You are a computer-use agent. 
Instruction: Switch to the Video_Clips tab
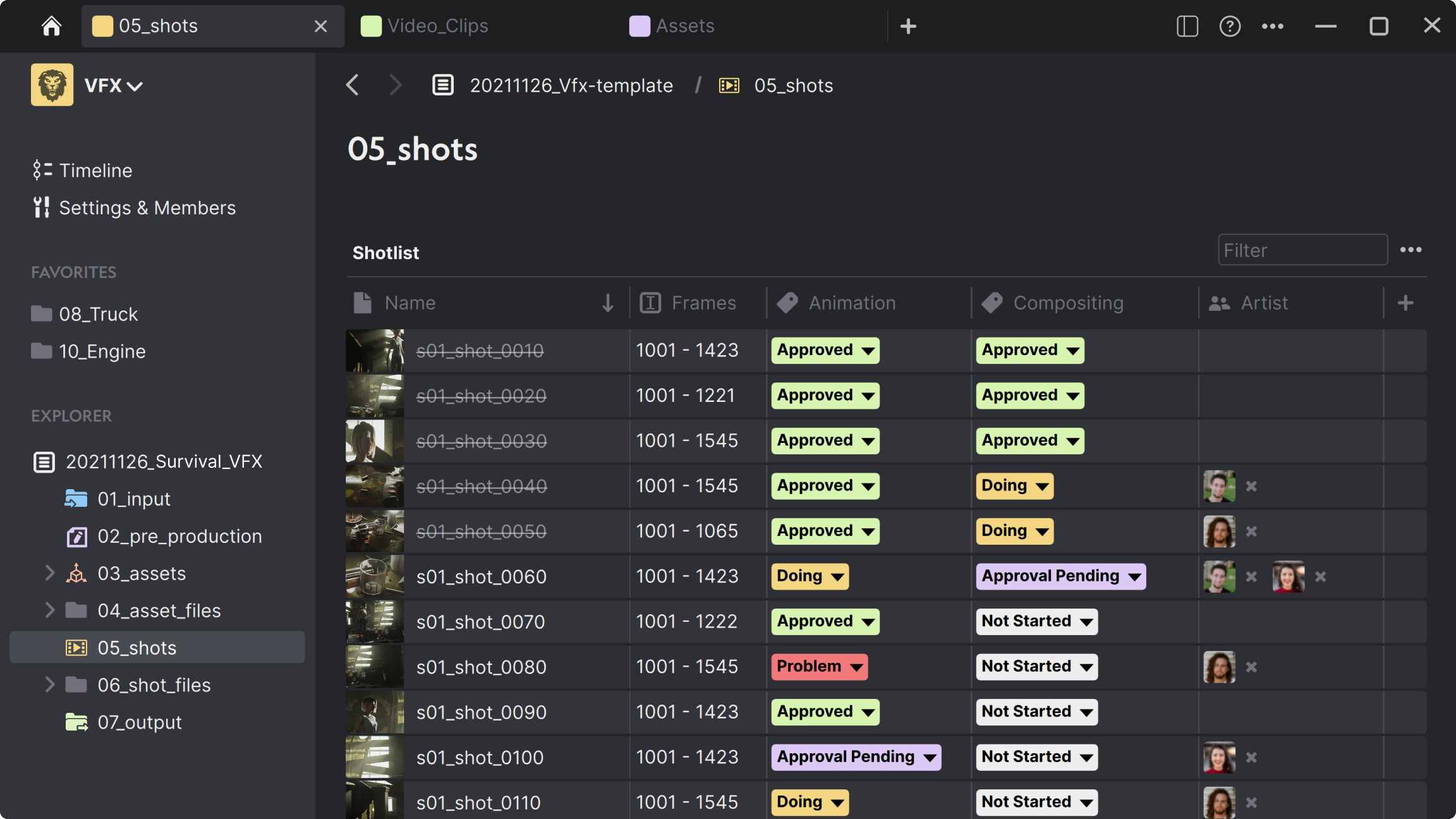click(437, 26)
